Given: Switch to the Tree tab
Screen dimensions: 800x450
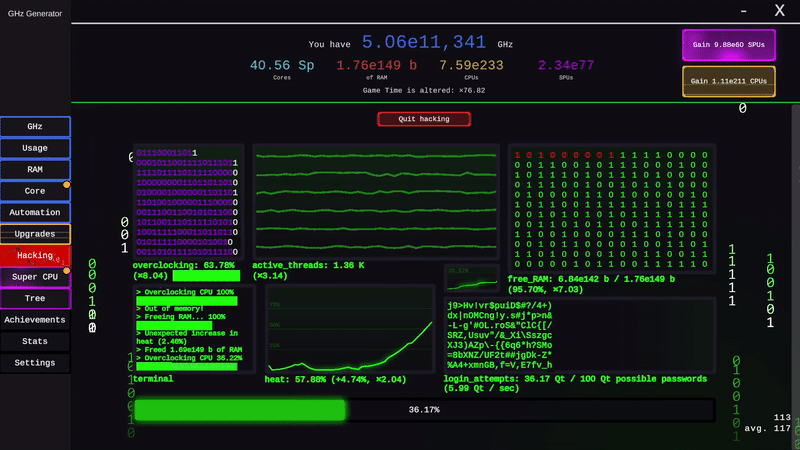Looking at the screenshot, I should (x=35, y=298).
